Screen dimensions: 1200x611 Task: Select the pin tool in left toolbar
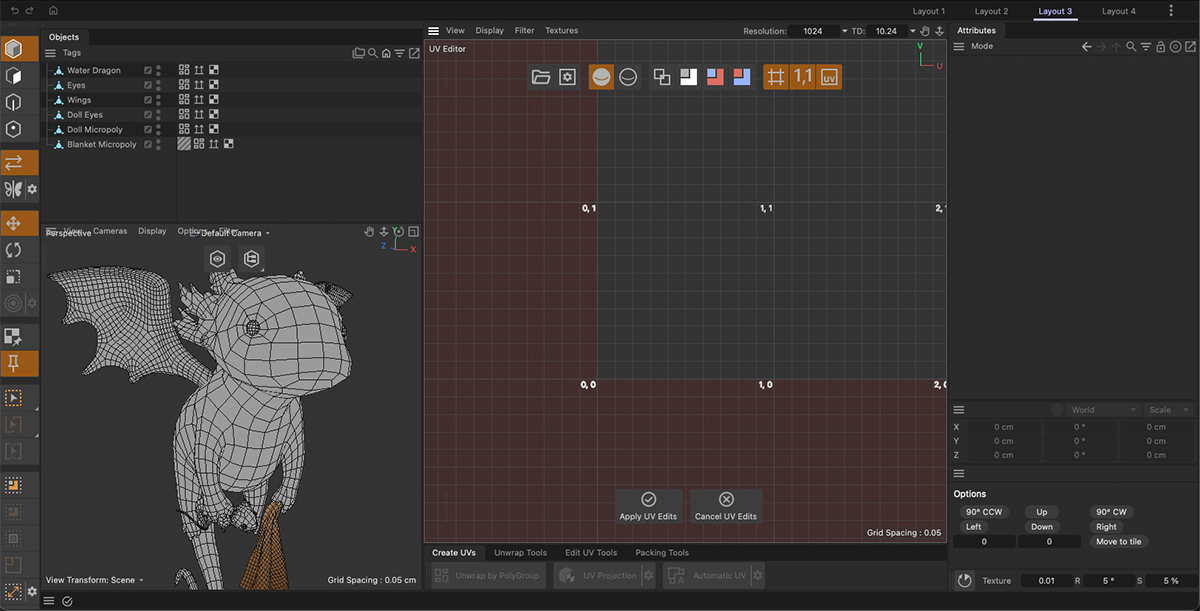[x=14, y=363]
